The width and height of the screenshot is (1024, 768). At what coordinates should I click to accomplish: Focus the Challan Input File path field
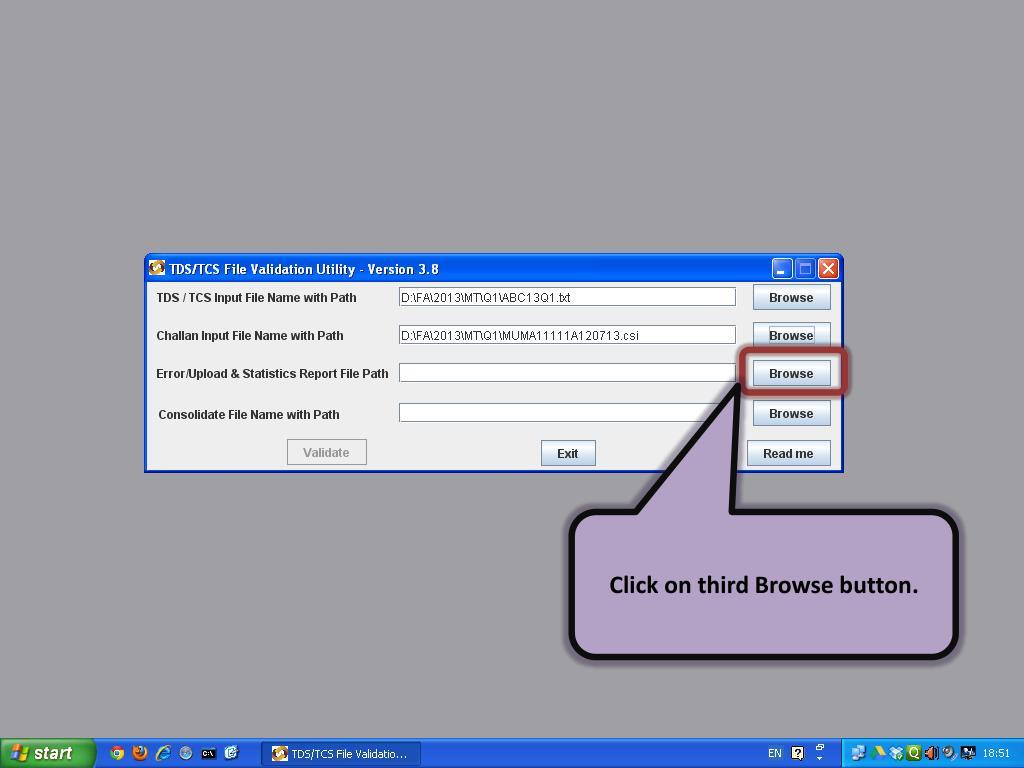tap(567, 335)
